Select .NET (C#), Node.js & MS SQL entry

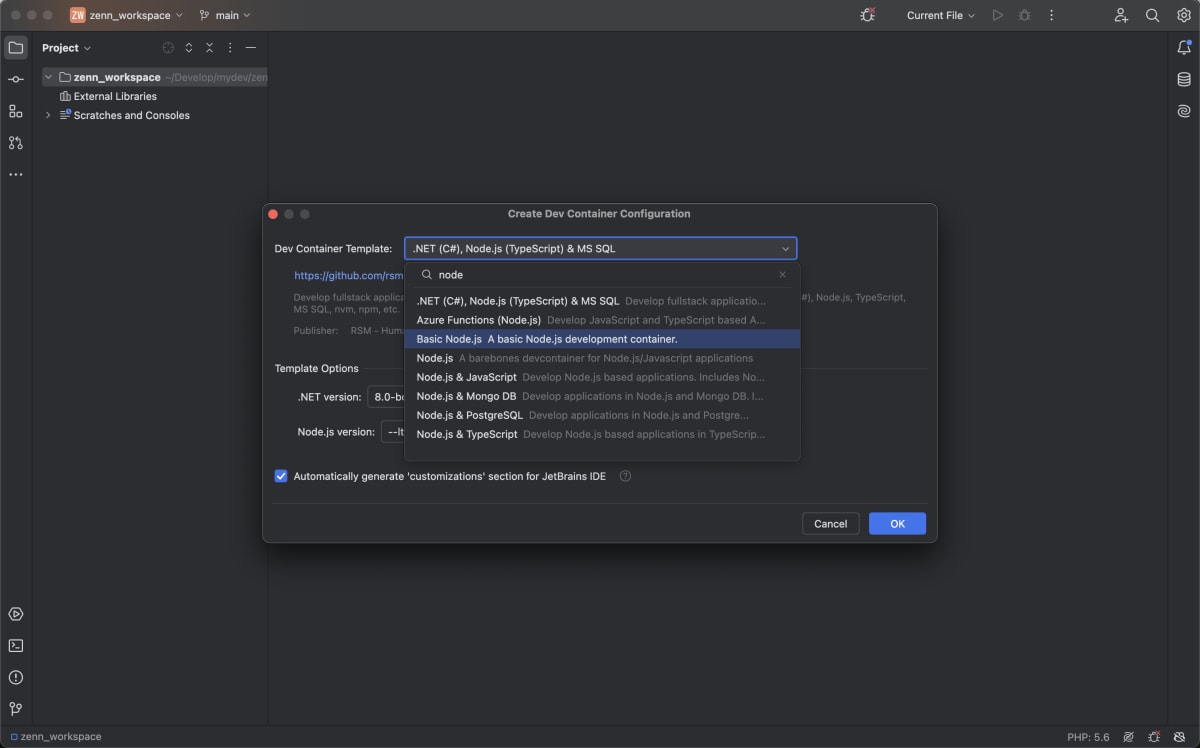pyautogui.click(x=602, y=300)
